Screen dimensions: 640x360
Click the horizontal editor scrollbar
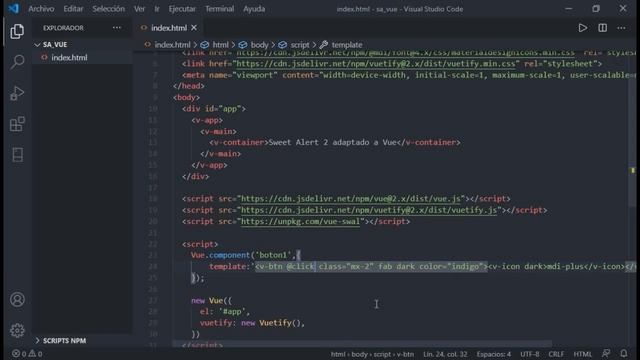(362, 344)
